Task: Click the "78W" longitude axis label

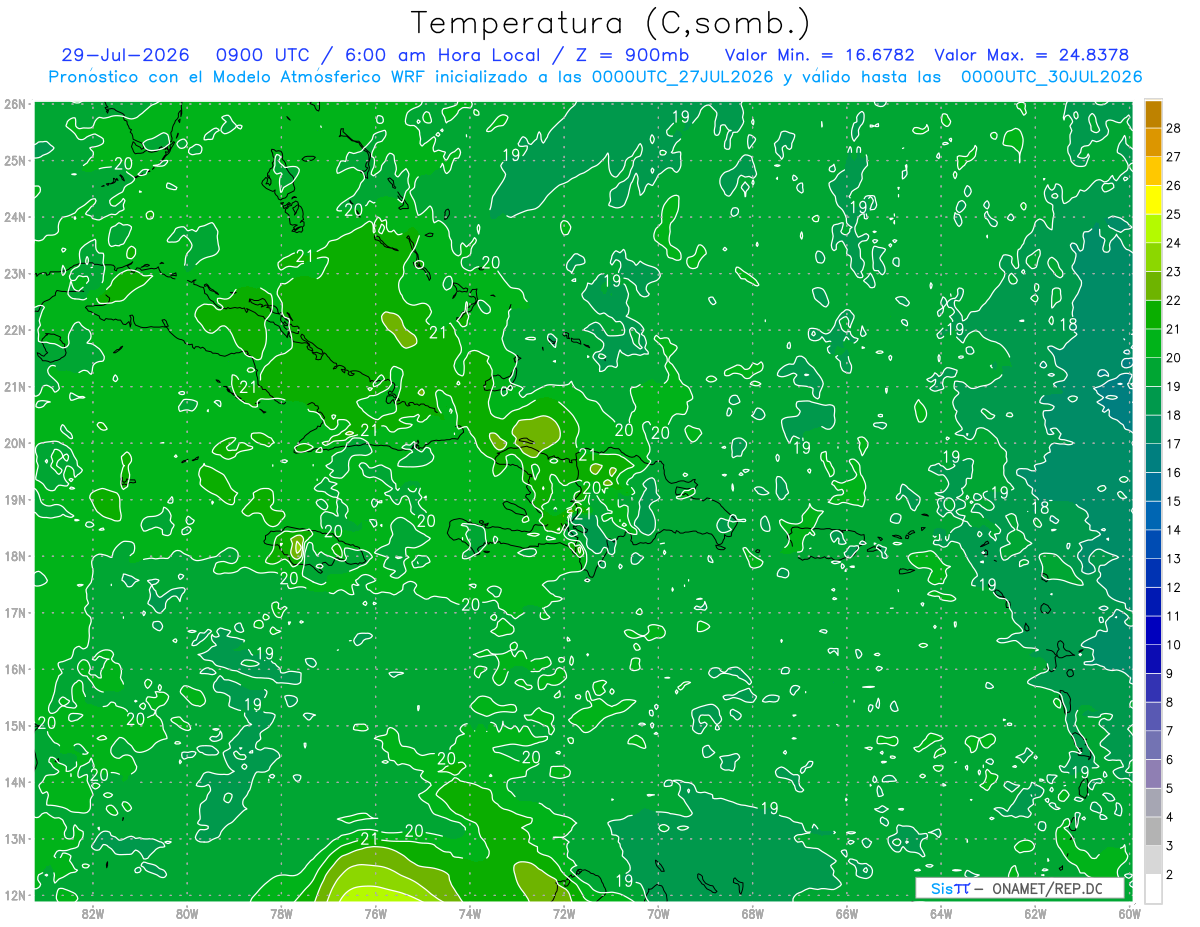Action: 281,913
